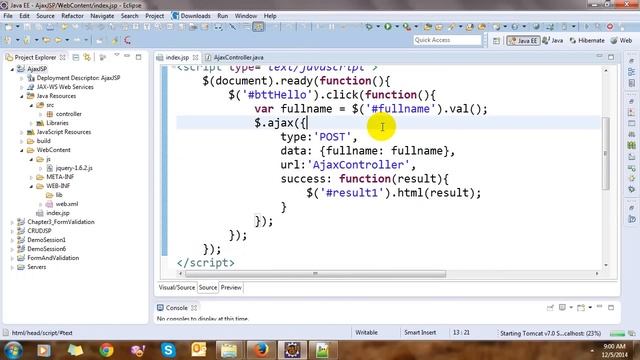The width and height of the screenshot is (640, 360).
Task: Click the Save toolbar icon
Action: tap(27, 27)
